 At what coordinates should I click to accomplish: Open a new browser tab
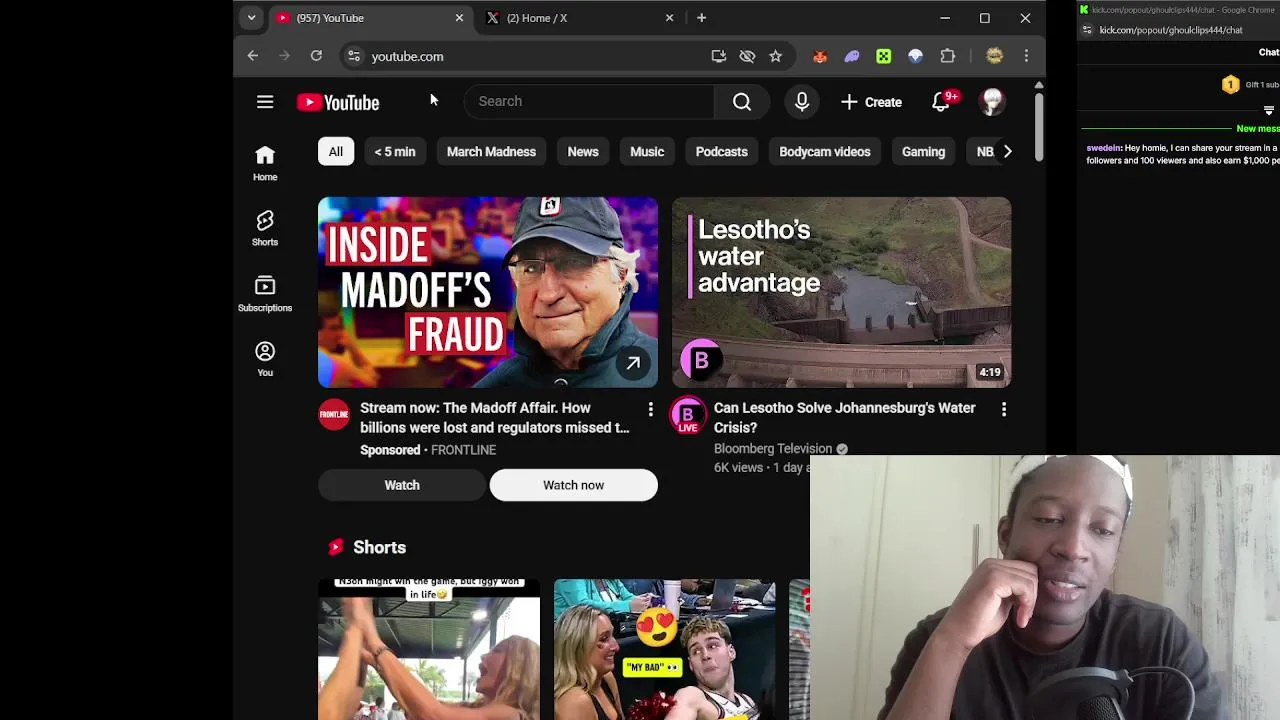coord(702,17)
